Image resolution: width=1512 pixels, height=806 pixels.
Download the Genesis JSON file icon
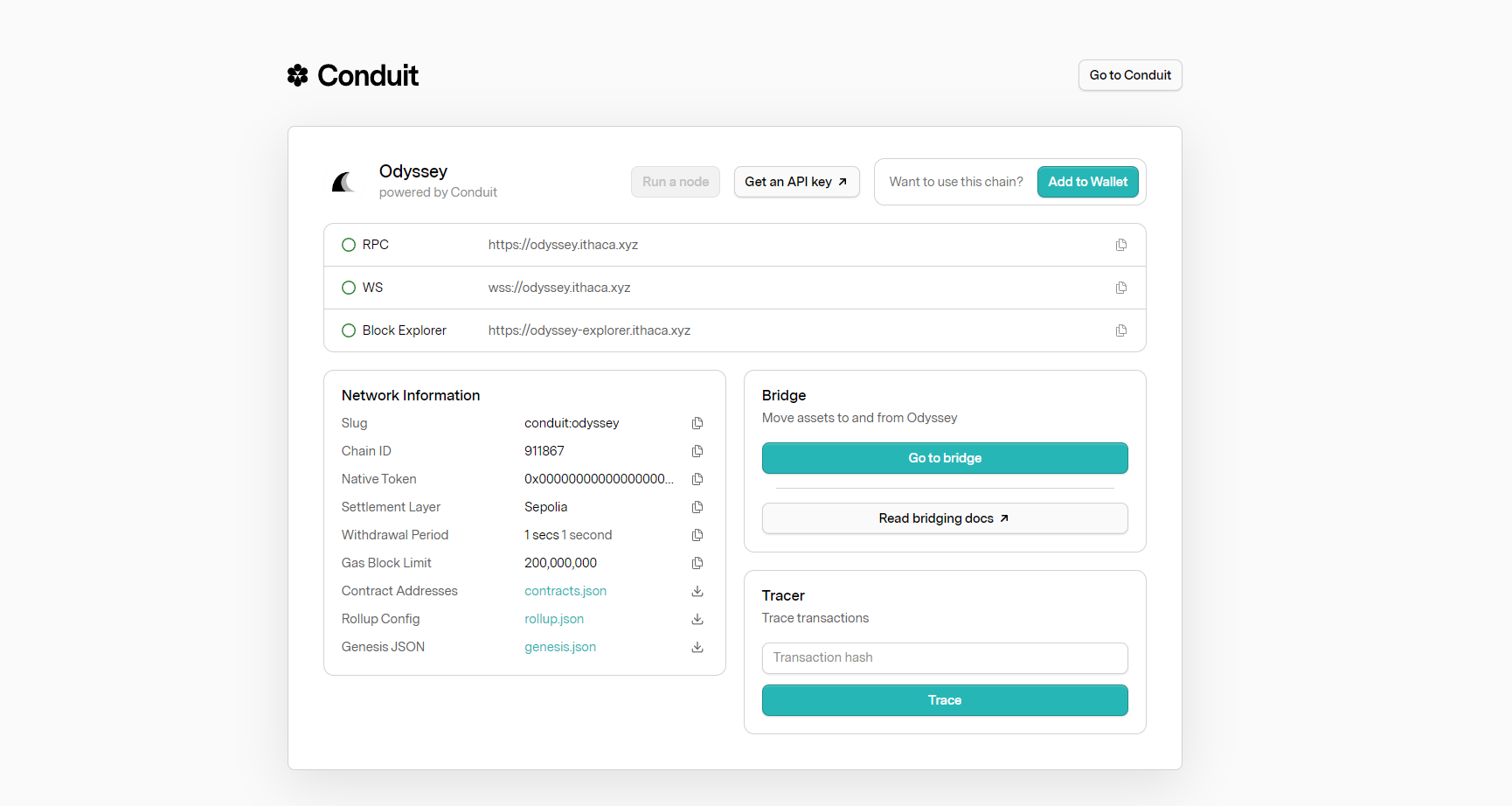coord(697,647)
